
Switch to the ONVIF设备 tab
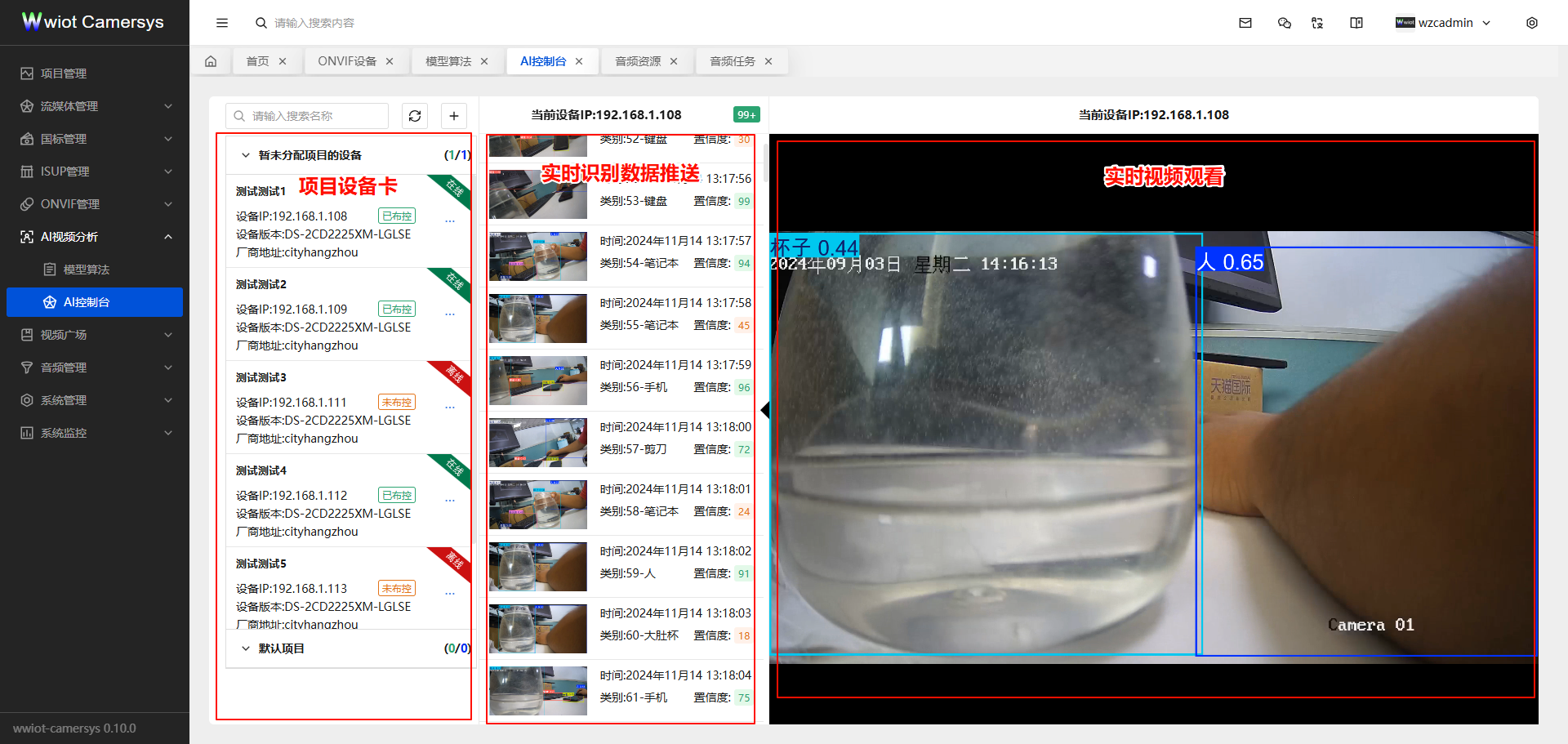347,61
